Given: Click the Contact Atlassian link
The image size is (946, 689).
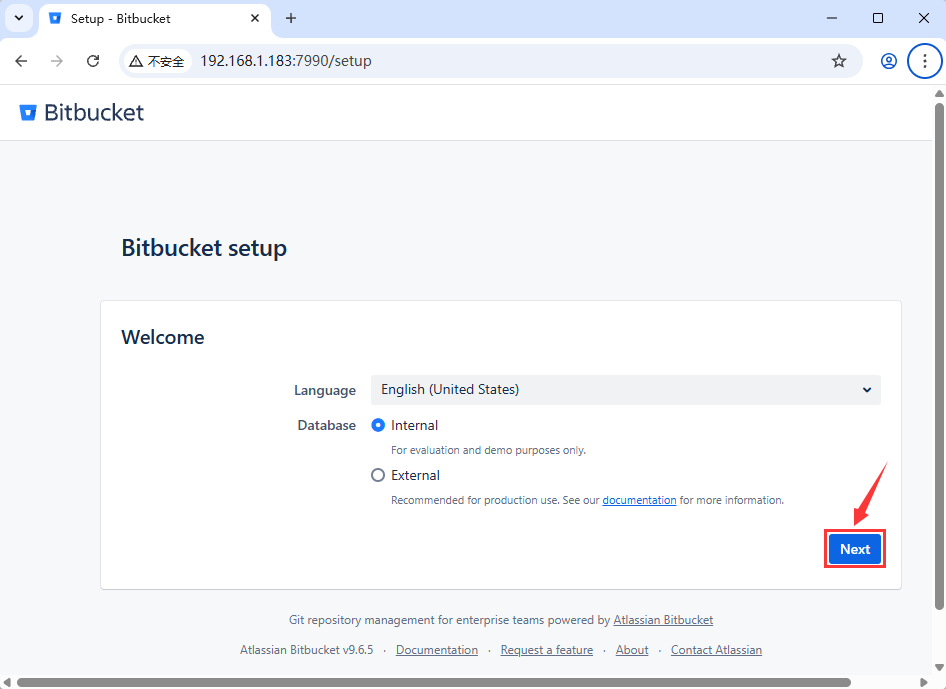Looking at the screenshot, I should coord(716,650).
